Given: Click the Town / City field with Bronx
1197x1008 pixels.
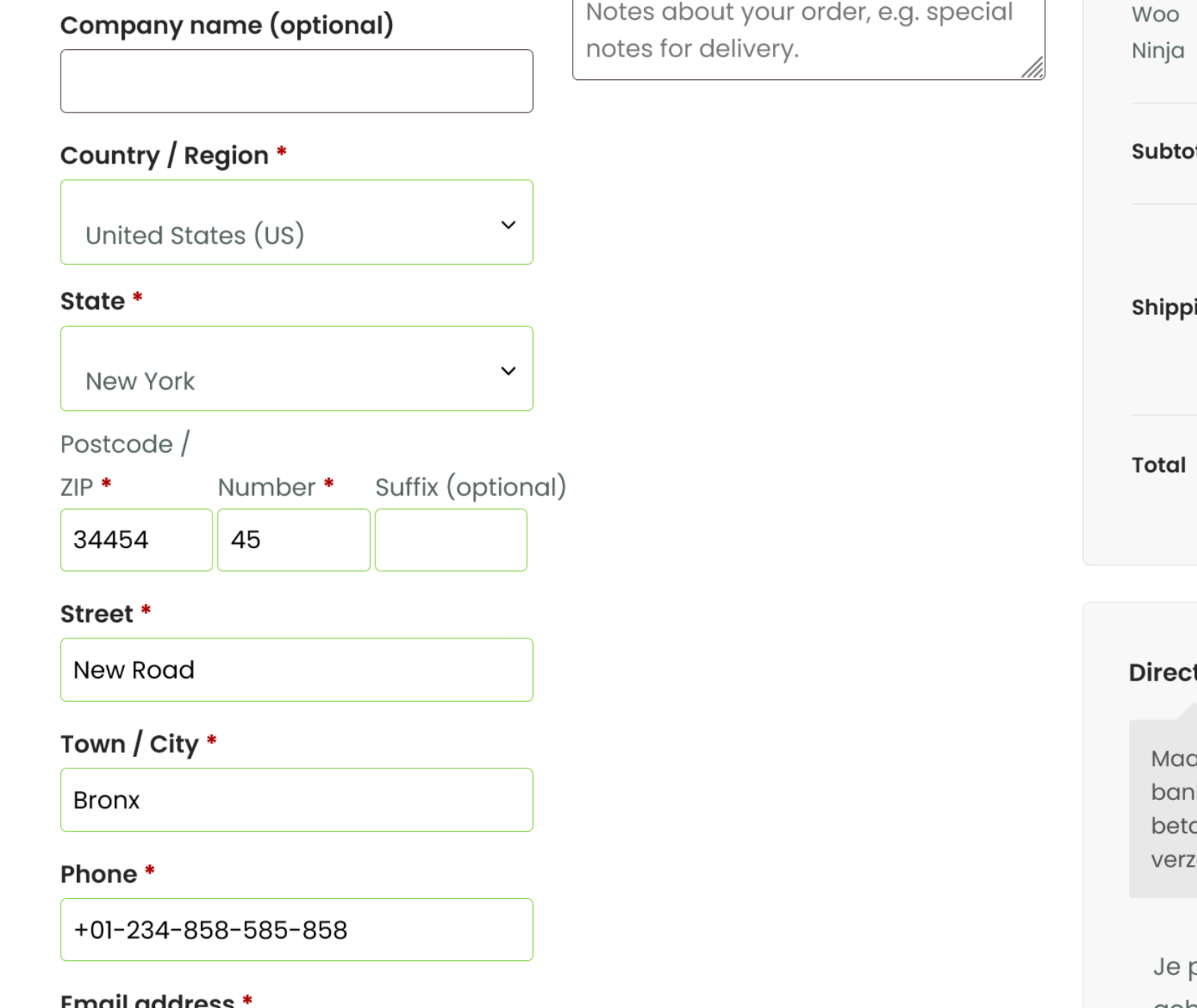Looking at the screenshot, I should pyautogui.click(x=296, y=800).
